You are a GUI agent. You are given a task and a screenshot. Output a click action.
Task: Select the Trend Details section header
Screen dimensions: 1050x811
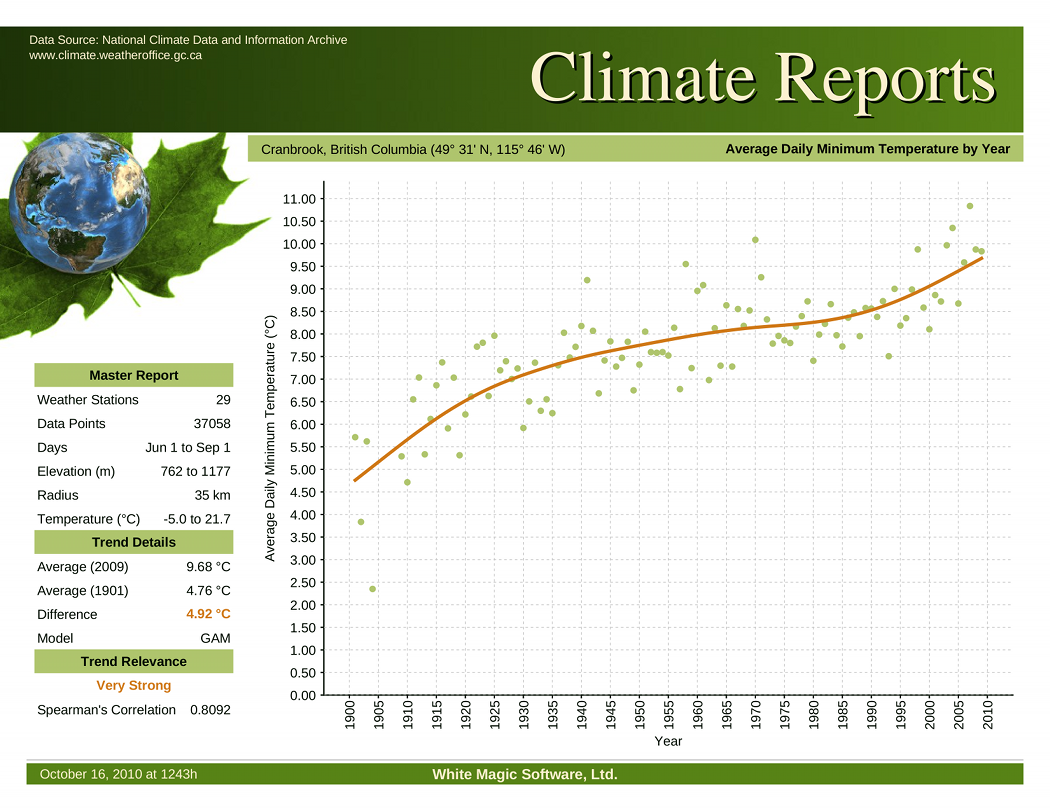(x=134, y=542)
